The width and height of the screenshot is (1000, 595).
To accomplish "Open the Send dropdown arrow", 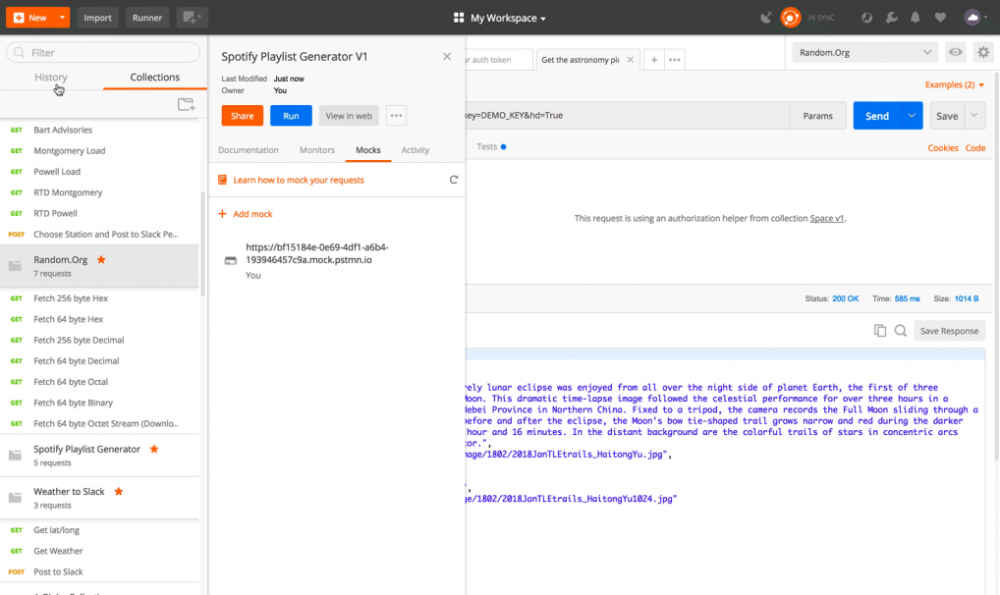I will tap(912, 115).
